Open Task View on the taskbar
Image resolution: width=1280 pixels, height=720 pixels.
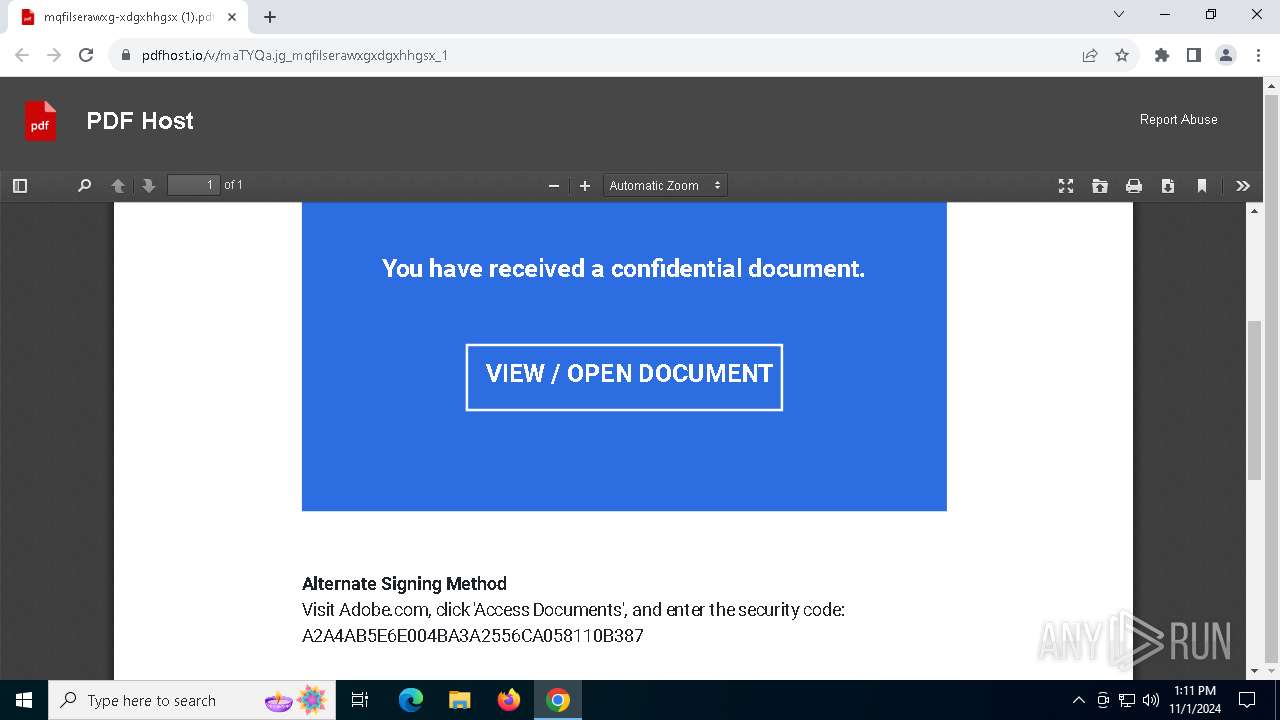coord(361,700)
